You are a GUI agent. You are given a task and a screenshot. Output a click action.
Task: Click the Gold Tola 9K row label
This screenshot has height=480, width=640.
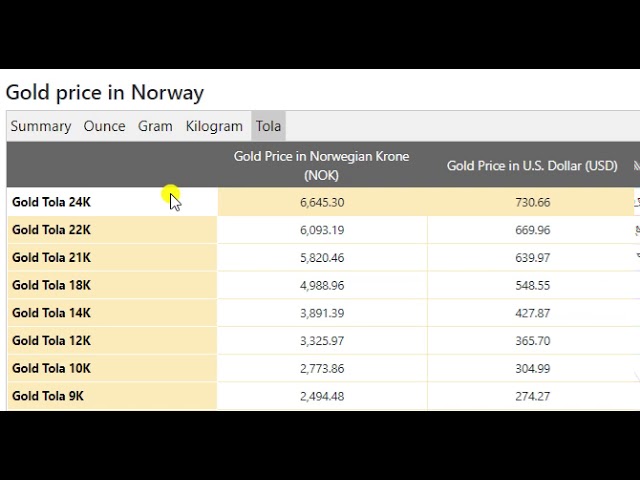[x=48, y=396]
